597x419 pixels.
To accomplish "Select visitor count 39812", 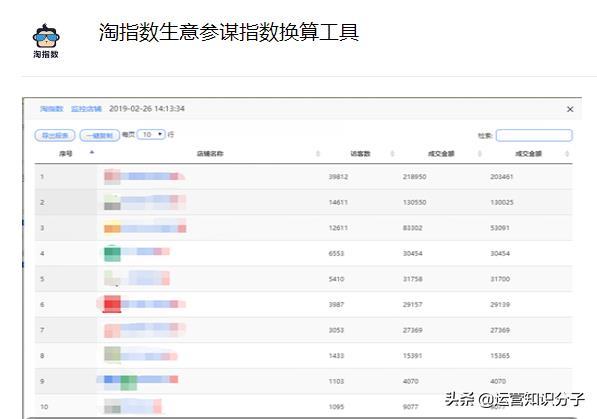I will tap(338, 177).
